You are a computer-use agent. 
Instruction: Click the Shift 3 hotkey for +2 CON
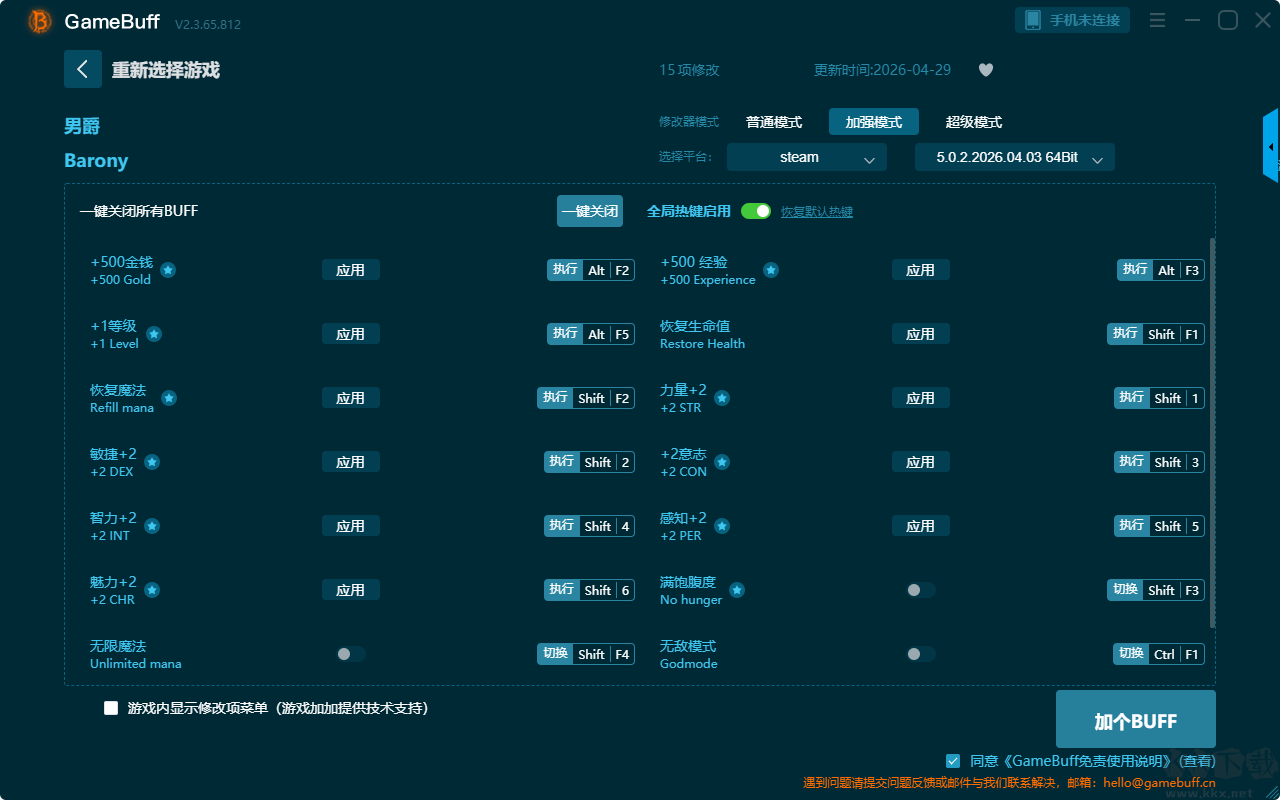(1159, 462)
